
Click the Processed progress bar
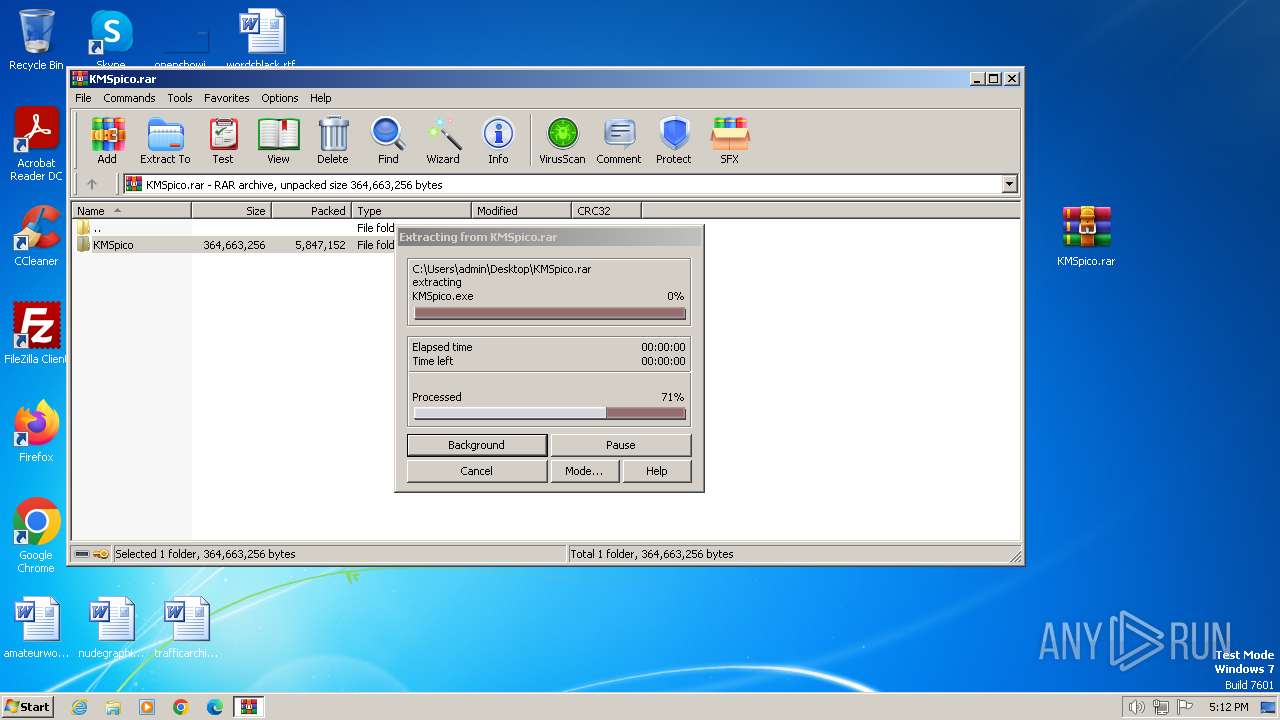point(550,413)
